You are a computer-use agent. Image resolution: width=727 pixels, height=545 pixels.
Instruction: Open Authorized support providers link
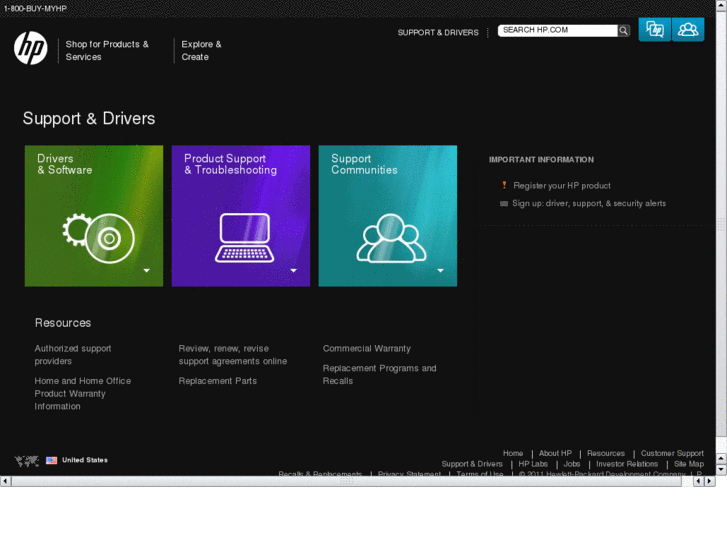pyautogui.click(x=73, y=354)
